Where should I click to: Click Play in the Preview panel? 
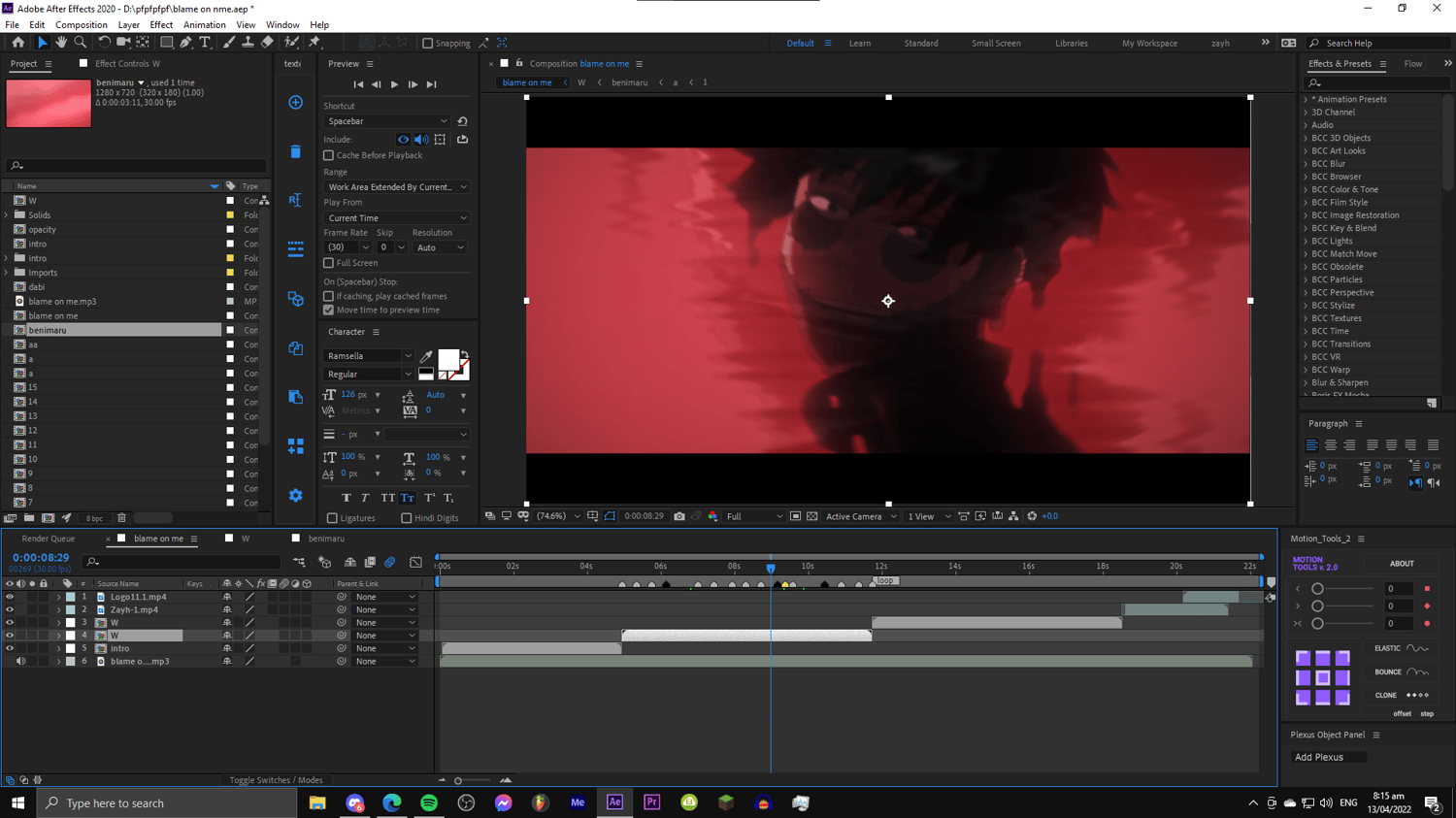(394, 84)
